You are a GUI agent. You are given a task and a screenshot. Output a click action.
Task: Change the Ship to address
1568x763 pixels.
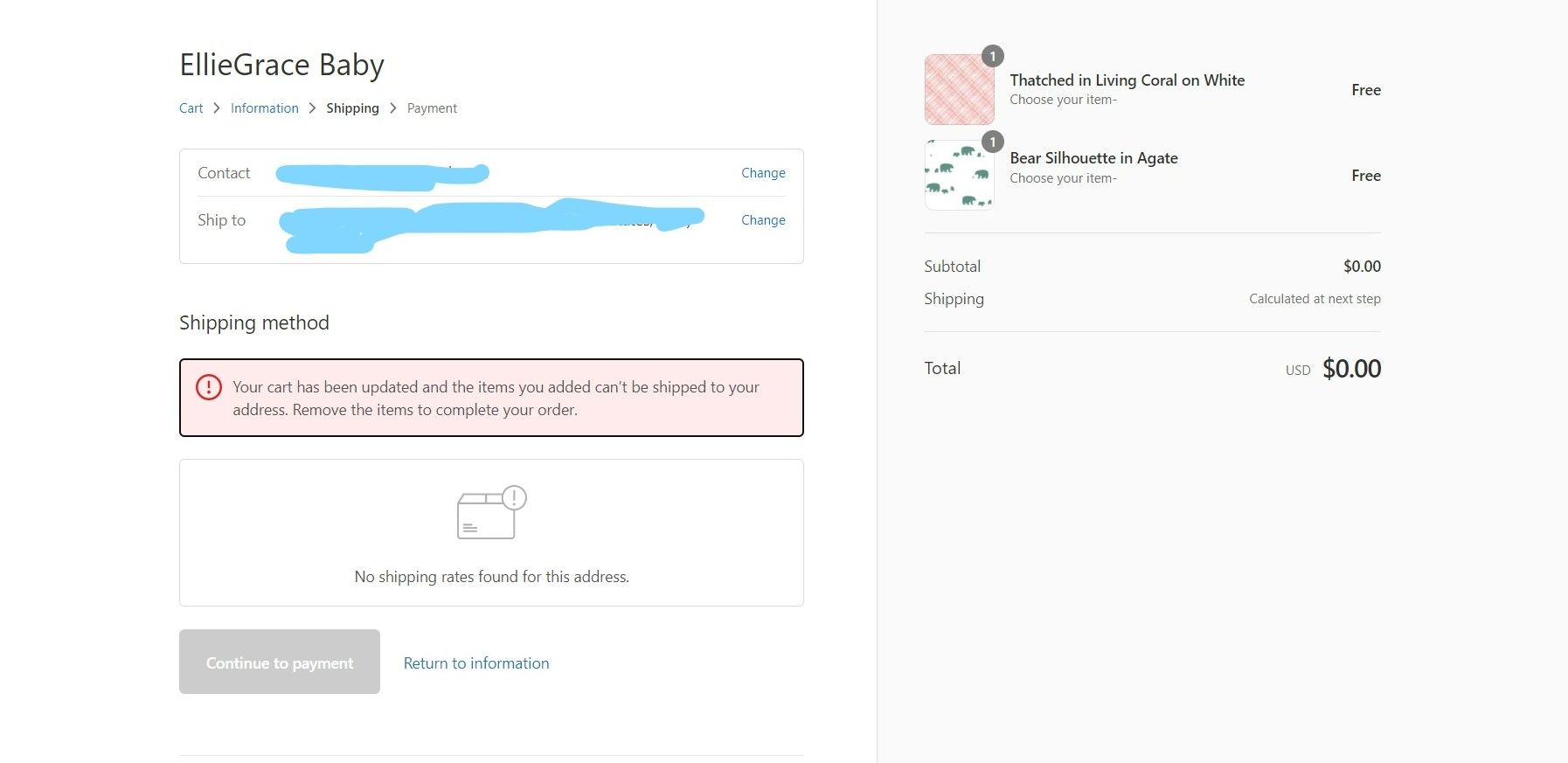(763, 220)
